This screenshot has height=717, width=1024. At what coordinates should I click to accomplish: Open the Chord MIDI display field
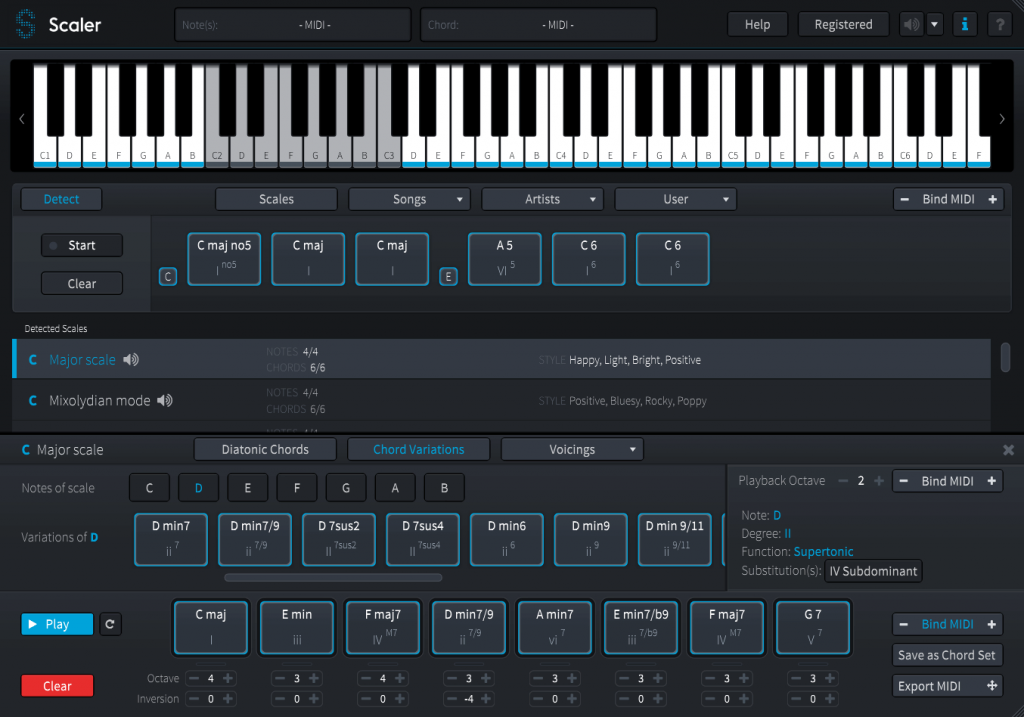pyautogui.click(x=538, y=25)
